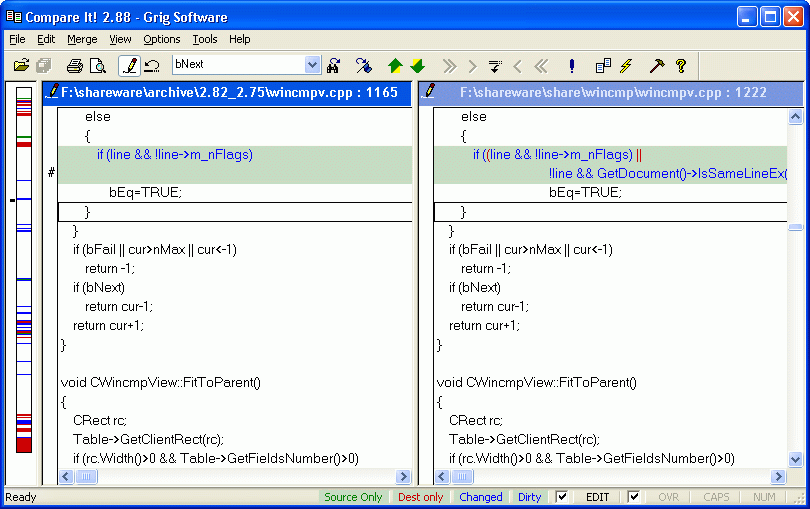This screenshot has height=509, width=810.
Task: Toggle the edit mode pencil button
Action: (129, 66)
